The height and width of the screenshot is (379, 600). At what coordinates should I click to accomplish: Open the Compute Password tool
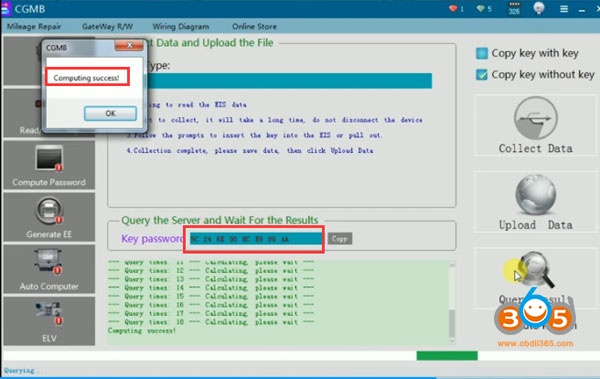click(x=49, y=165)
